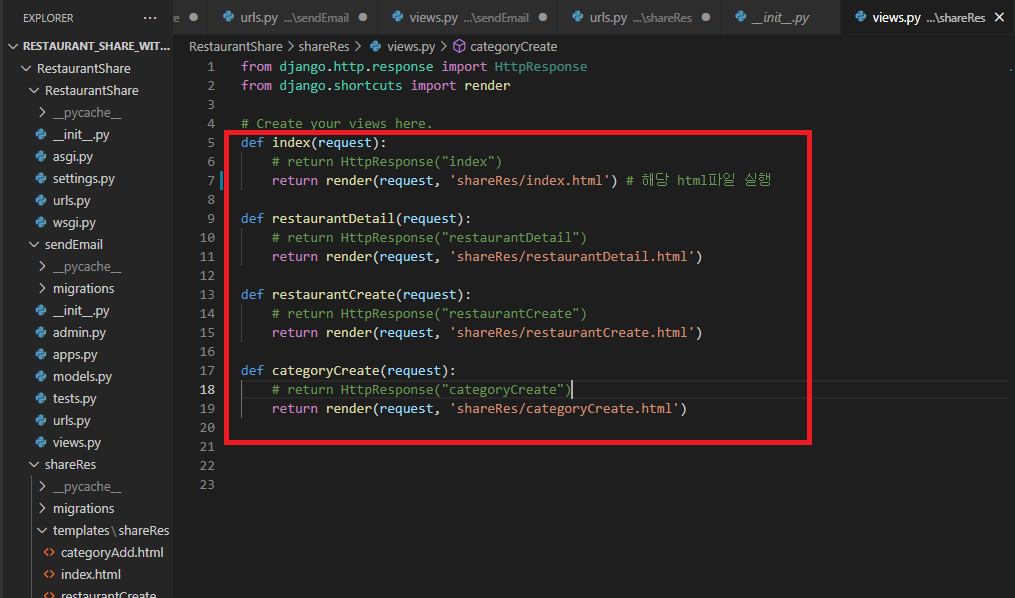Click 'shareRes/restaurantDetail.html' string in code
This screenshot has height=598, width=1015.
pos(572,256)
